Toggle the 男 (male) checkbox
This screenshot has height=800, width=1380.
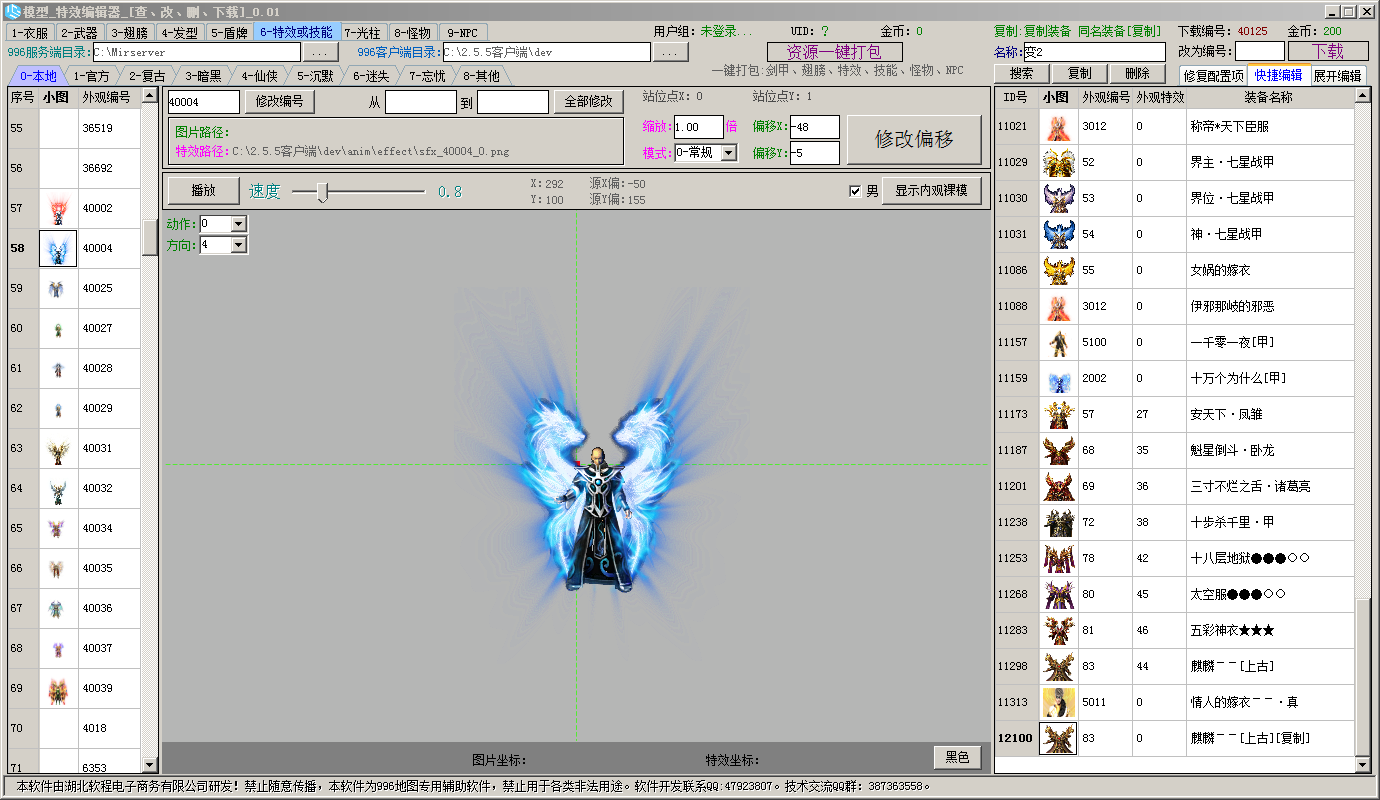coord(855,191)
